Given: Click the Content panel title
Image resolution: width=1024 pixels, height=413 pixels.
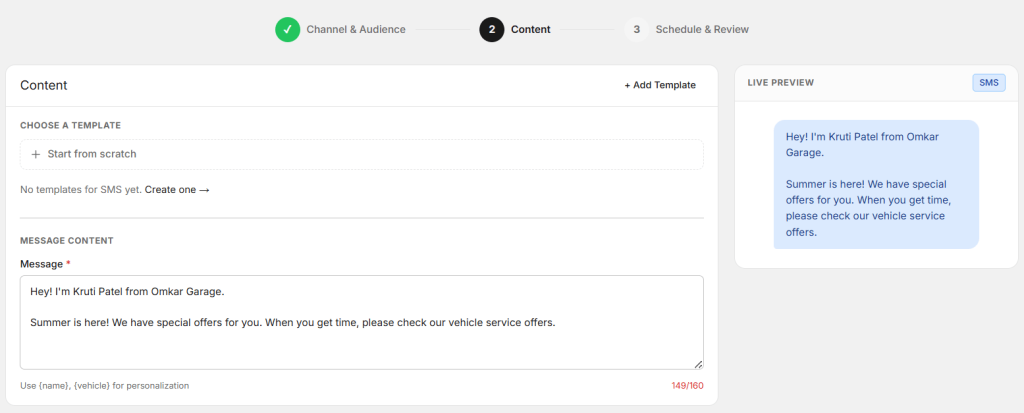Looking at the screenshot, I should (44, 86).
